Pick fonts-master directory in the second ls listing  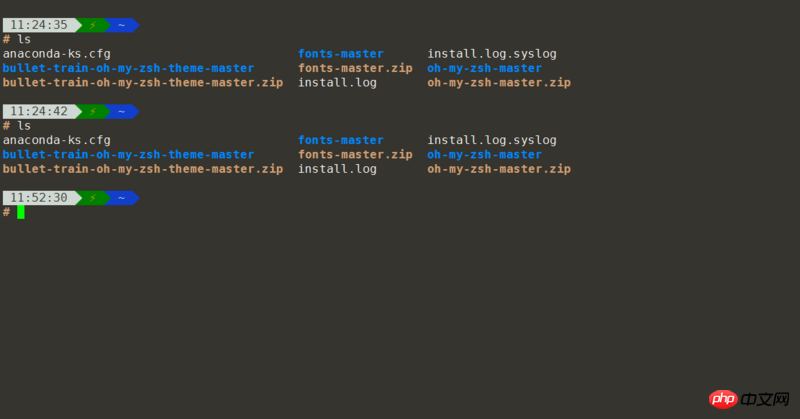[x=341, y=140]
